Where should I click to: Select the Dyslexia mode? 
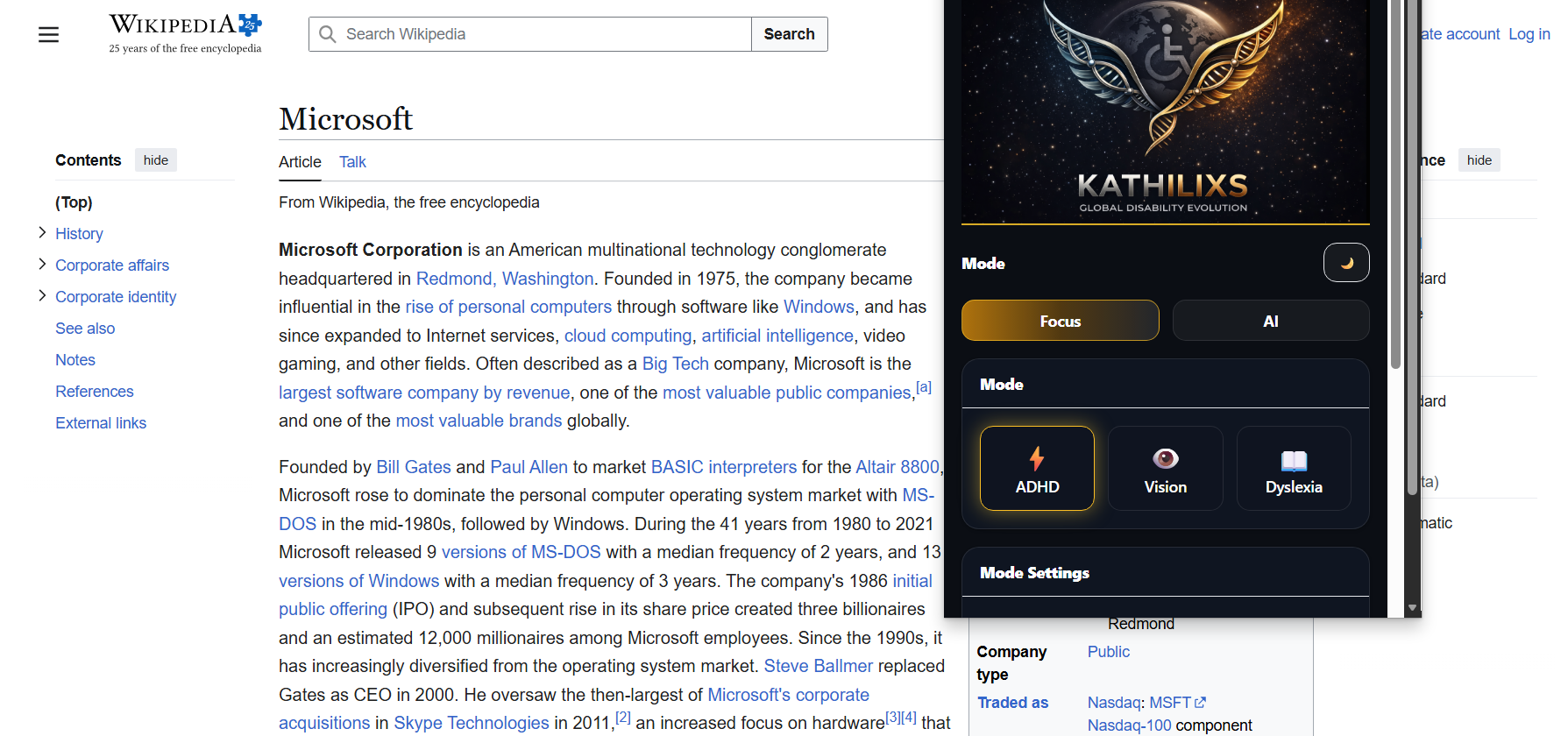[1294, 468]
